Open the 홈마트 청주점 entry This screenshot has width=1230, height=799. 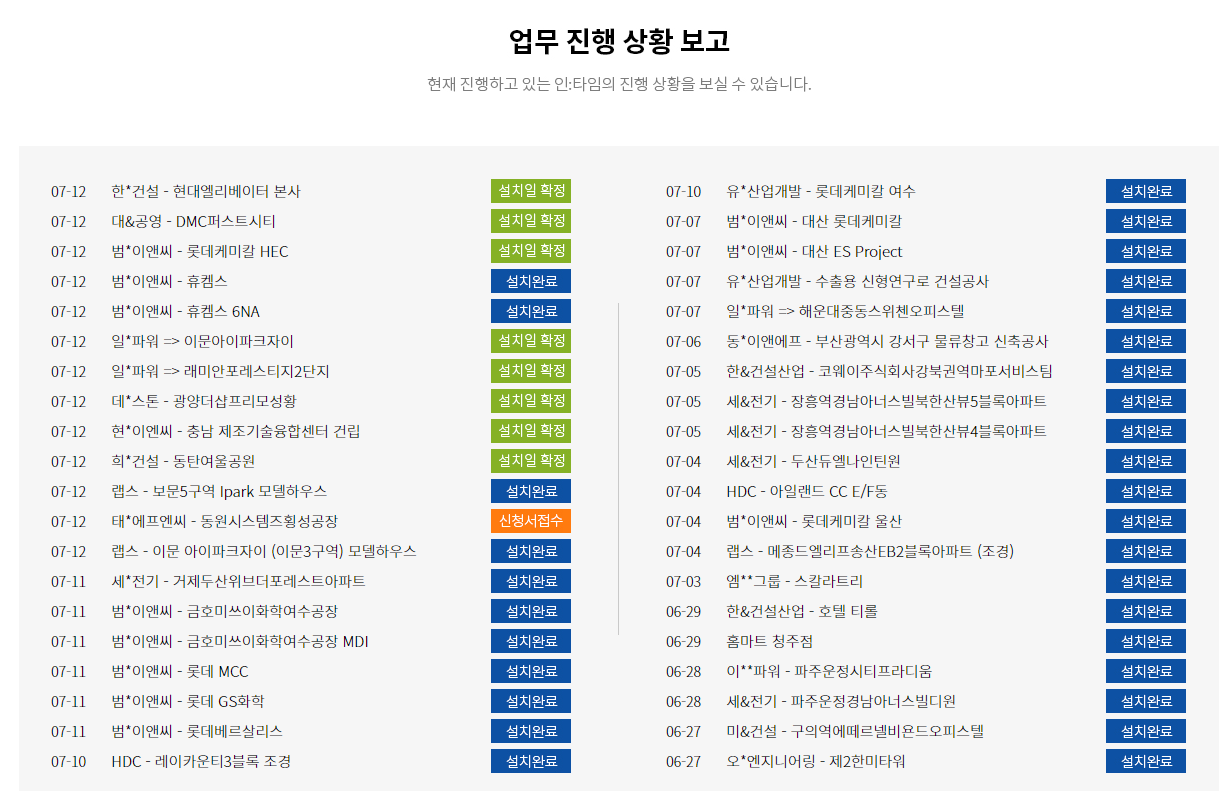pos(770,641)
